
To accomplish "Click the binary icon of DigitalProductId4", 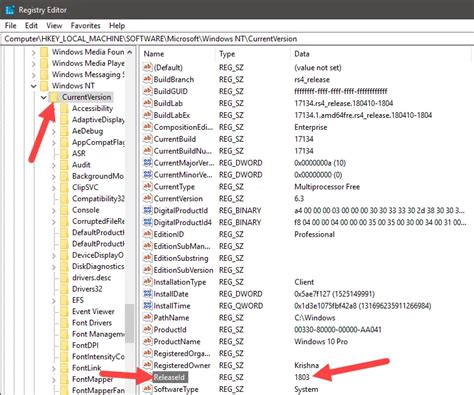I will (x=147, y=222).
